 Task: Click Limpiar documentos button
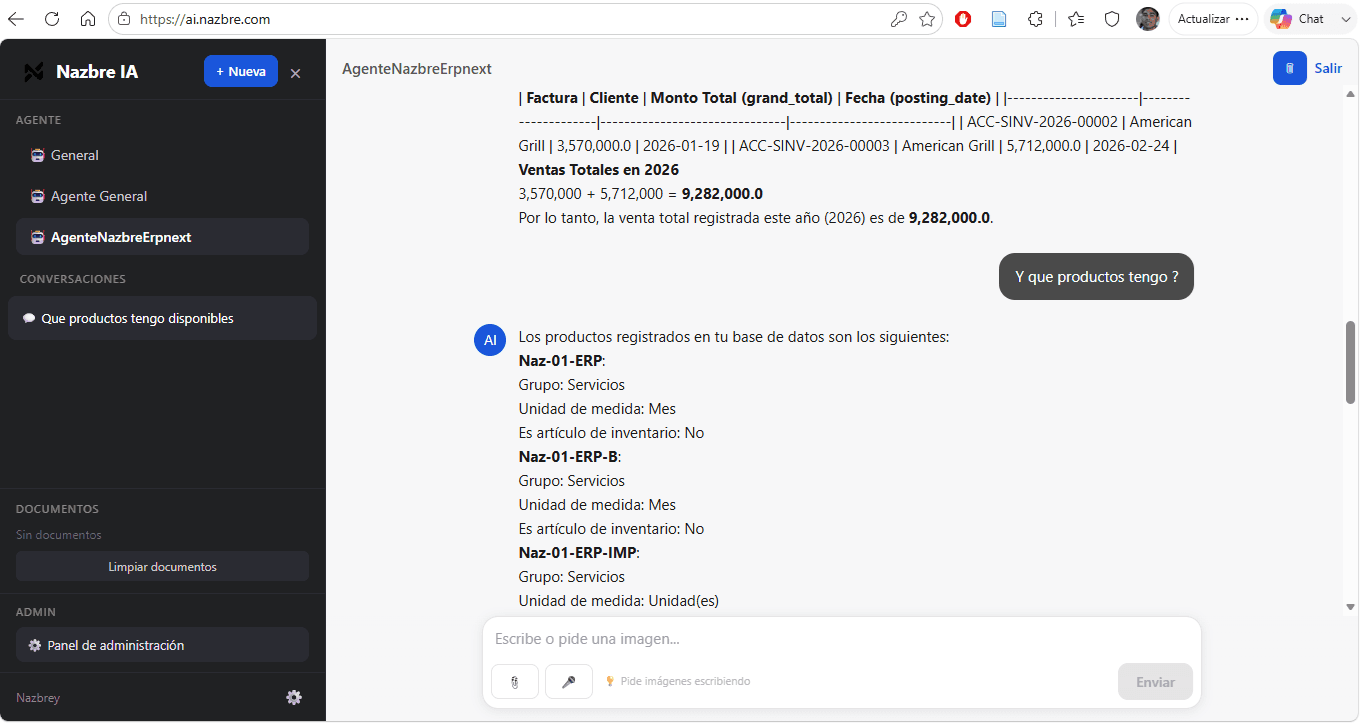click(x=162, y=566)
